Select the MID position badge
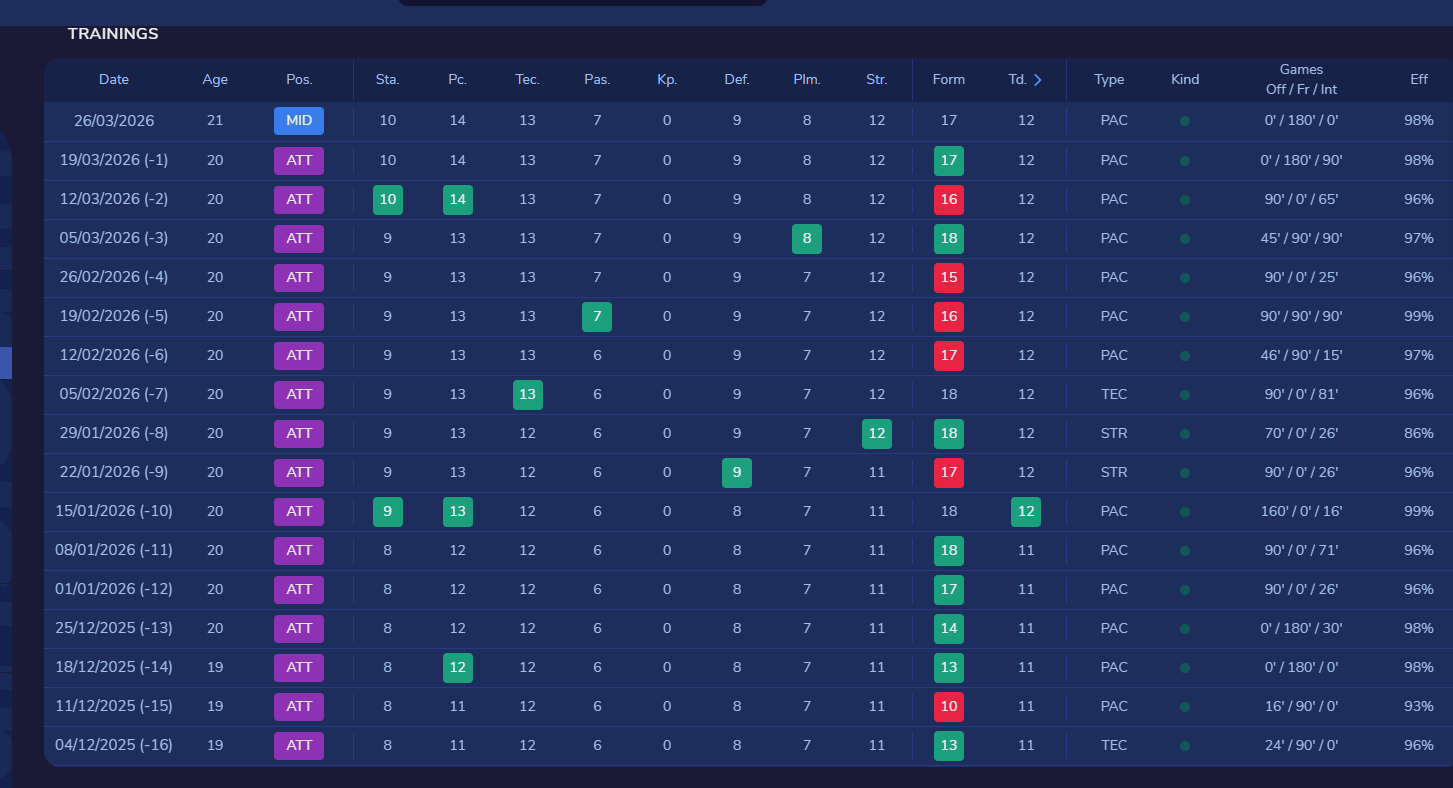The image size is (1453, 788). click(299, 121)
